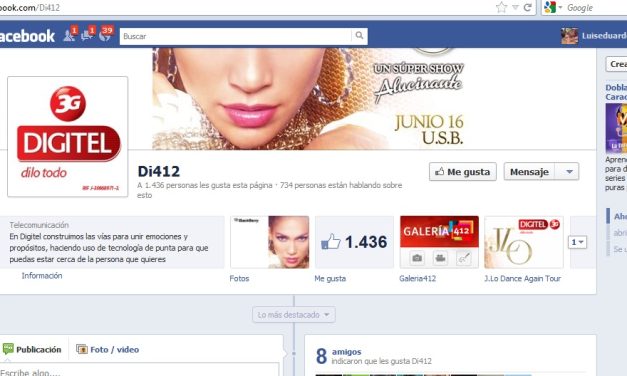Click guitar icon in Galeria412 tile
Viewport: 627px width, 376px height.
(463, 258)
